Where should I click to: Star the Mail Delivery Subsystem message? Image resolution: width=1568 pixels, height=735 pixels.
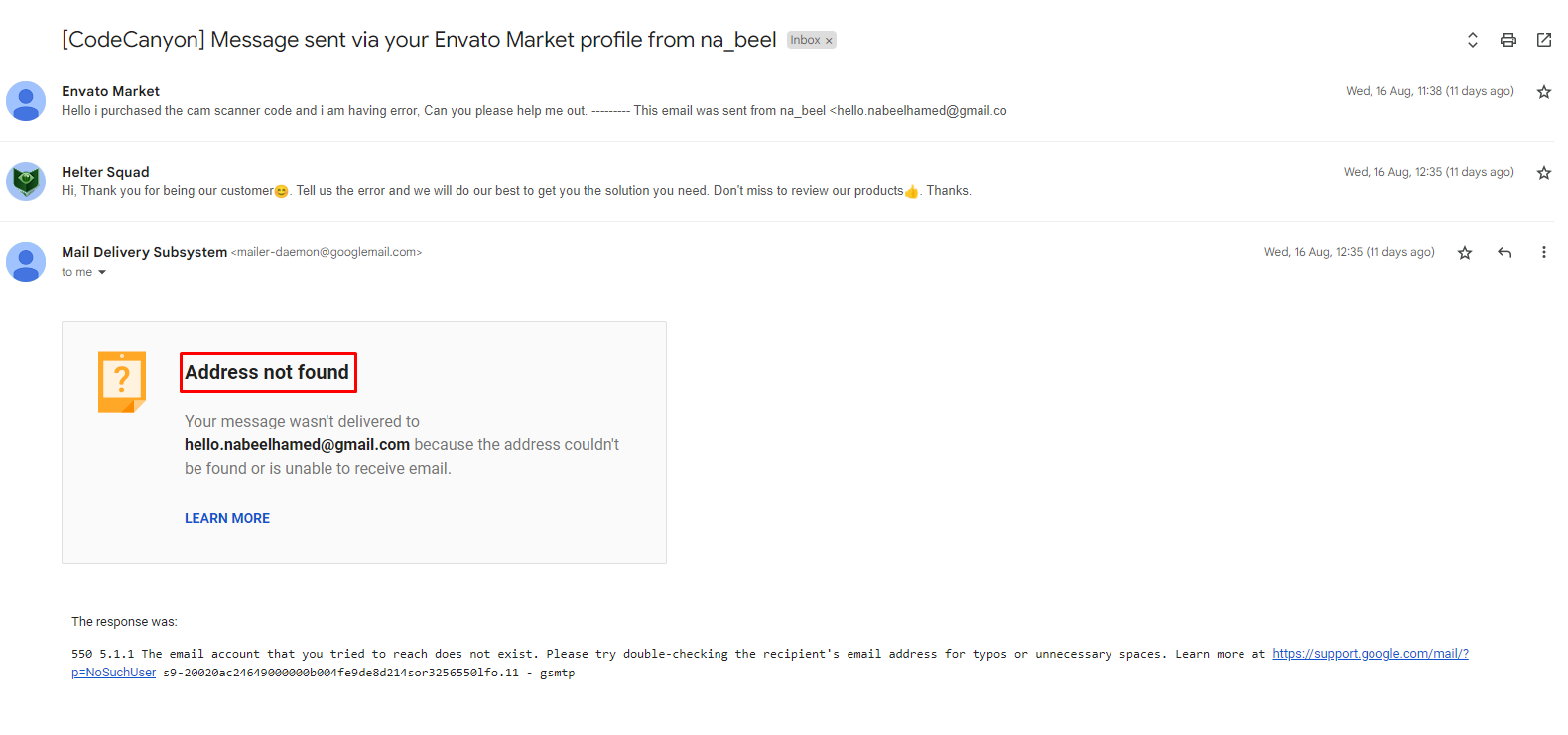(1465, 253)
